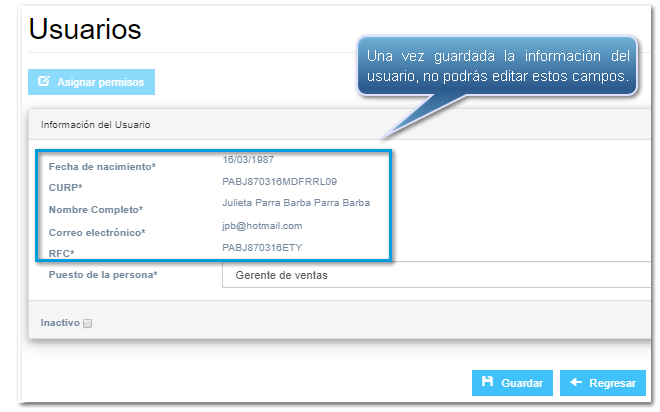
Task: Click the name Julieta Parra Barba
Action: [296, 203]
